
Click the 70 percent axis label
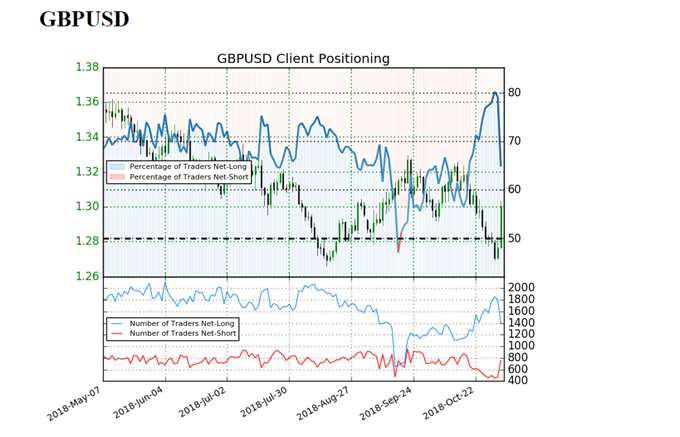pos(514,141)
